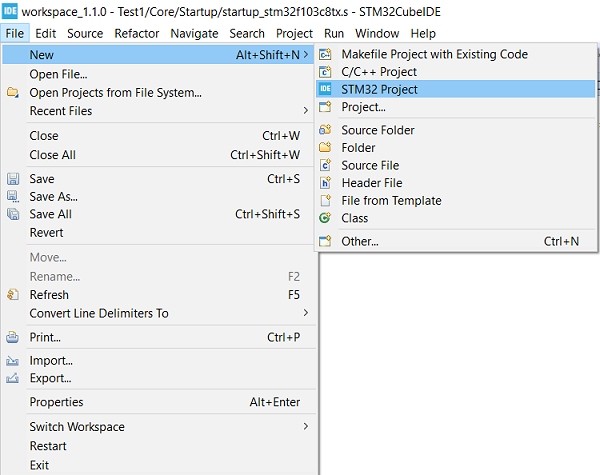This screenshot has width=600, height=475.
Task: Select Properties from File menu
Action: [56, 402]
